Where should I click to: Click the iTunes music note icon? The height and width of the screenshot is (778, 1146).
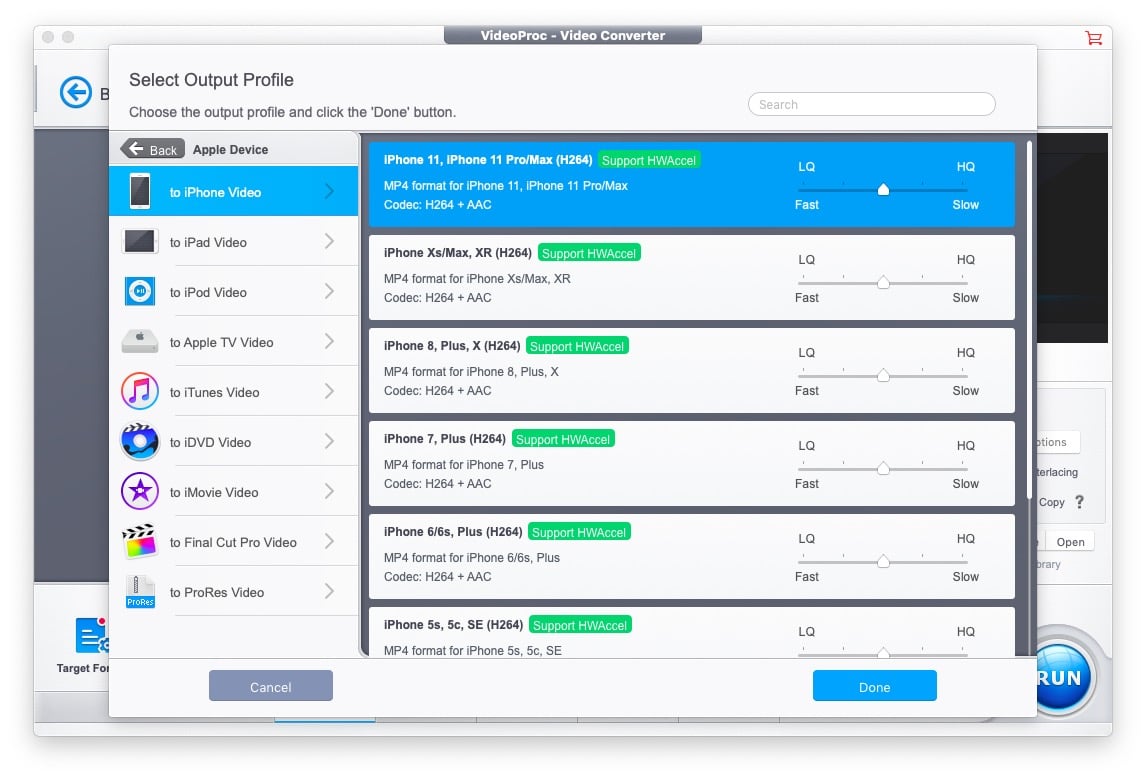tap(140, 391)
